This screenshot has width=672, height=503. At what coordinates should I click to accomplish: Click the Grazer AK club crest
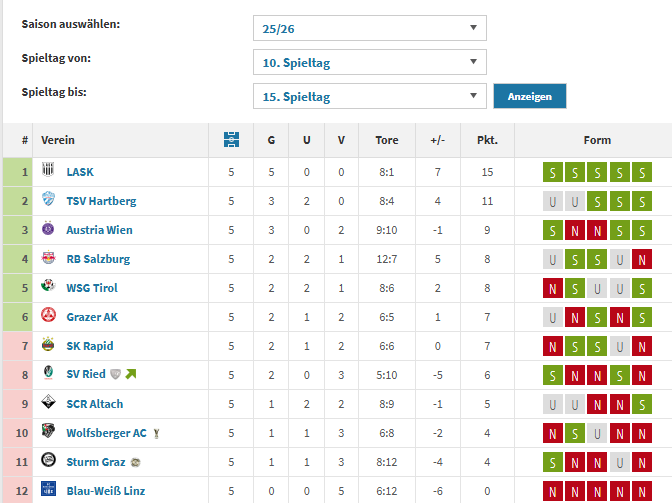48,317
